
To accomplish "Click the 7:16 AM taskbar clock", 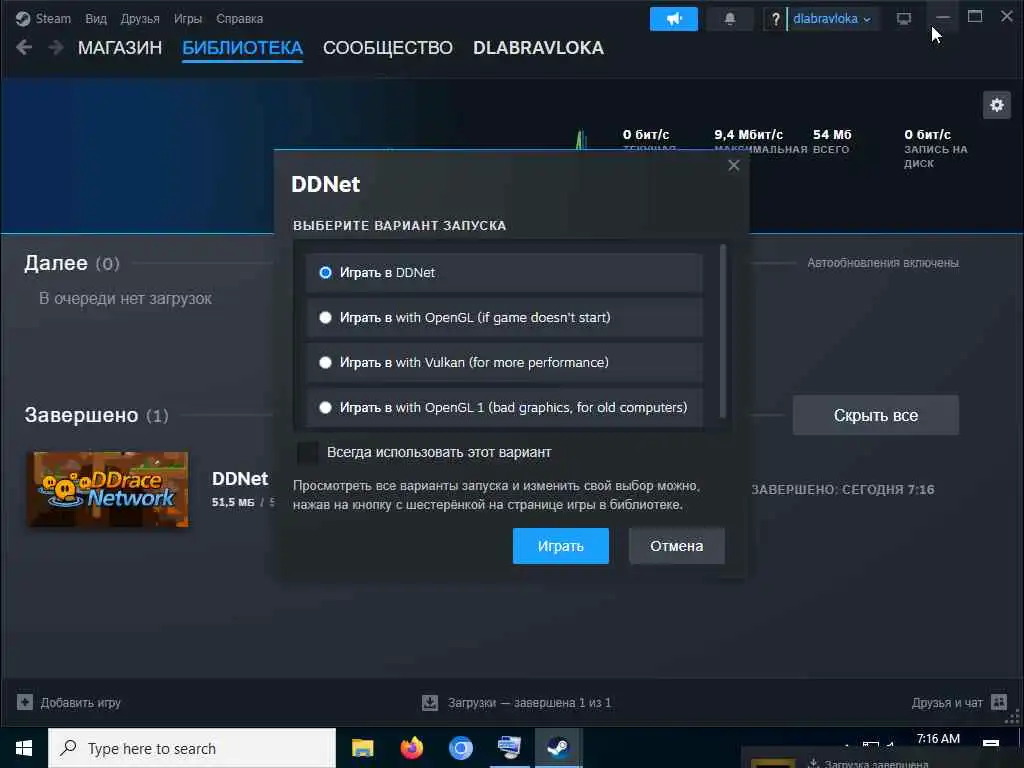I will pyautogui.click(x=938, y=739).
